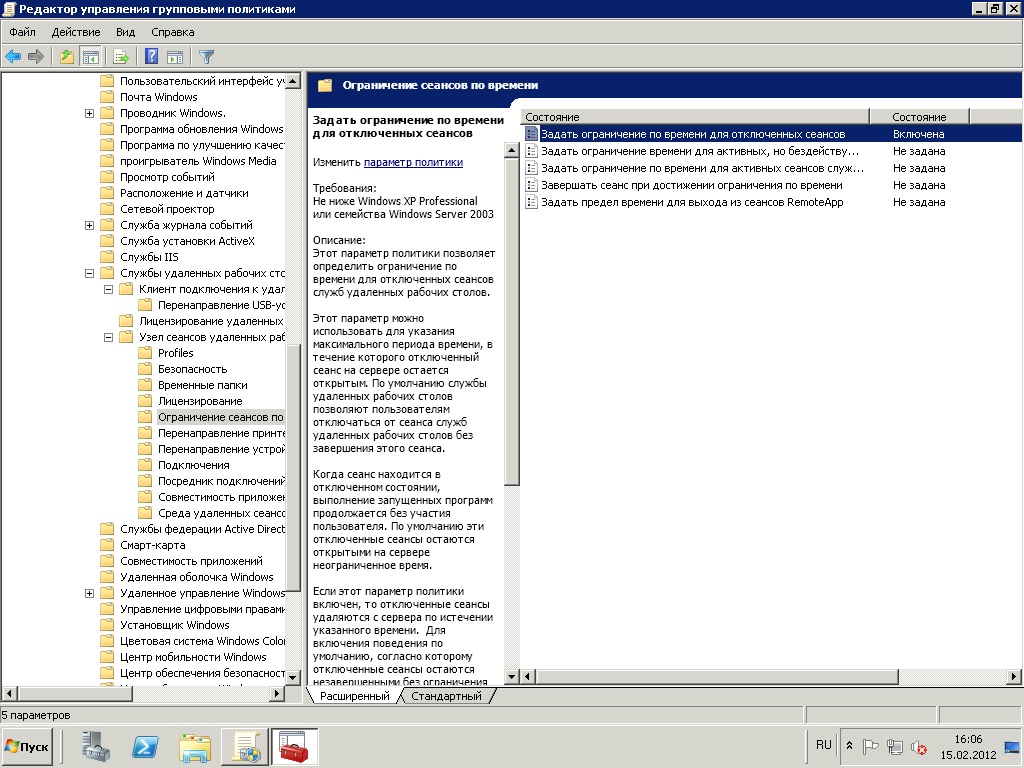Collapse the Службы удаленных рабочих столов node
Image resolution: width=1024 pixels, height=768 pixels.
[90, 273]
